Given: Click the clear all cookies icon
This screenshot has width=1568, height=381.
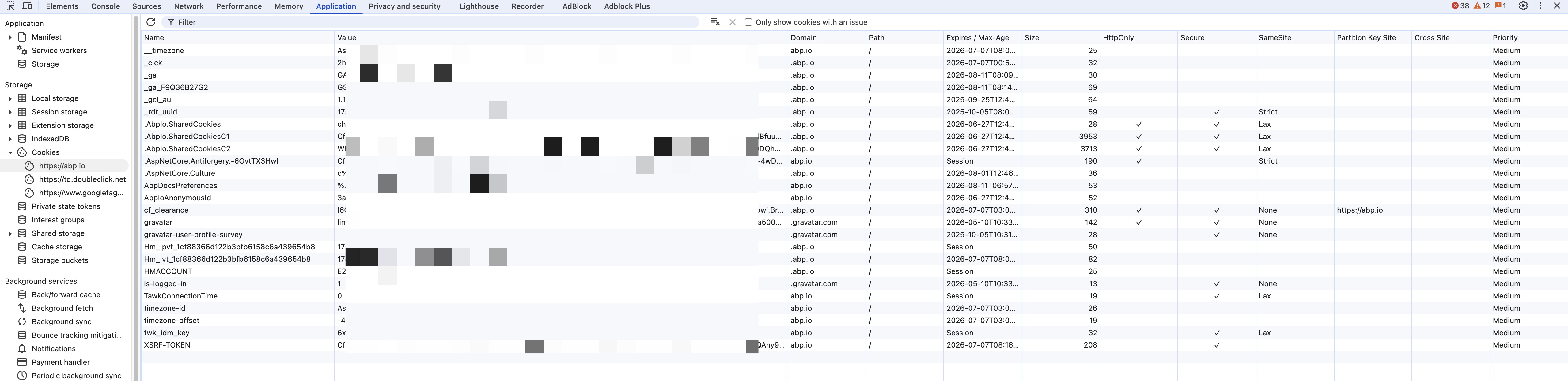Looking at the screenshot, I should point(715,22).
